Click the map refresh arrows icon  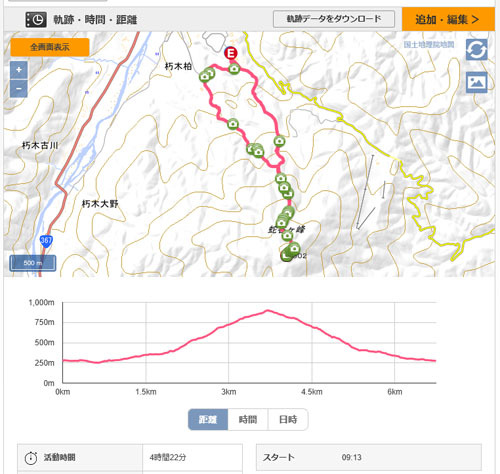point(477,50)
